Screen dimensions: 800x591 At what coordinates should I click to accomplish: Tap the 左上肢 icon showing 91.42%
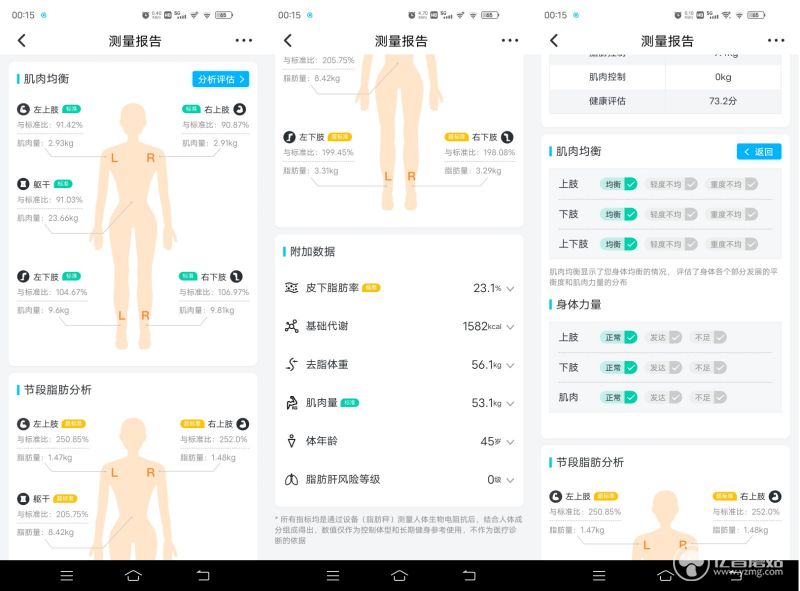click(23, 109)
